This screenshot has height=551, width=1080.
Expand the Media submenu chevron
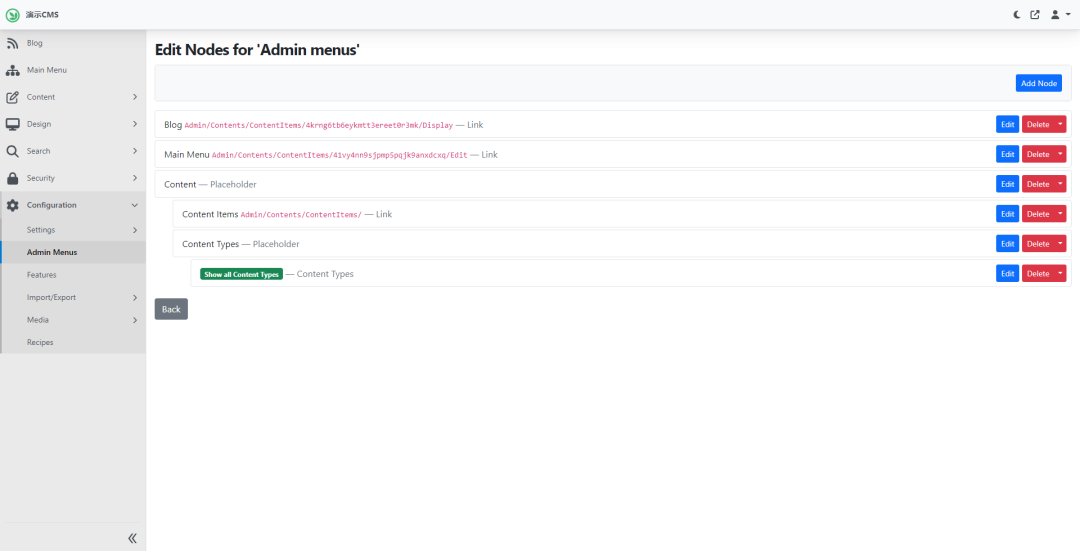[135, 320]
